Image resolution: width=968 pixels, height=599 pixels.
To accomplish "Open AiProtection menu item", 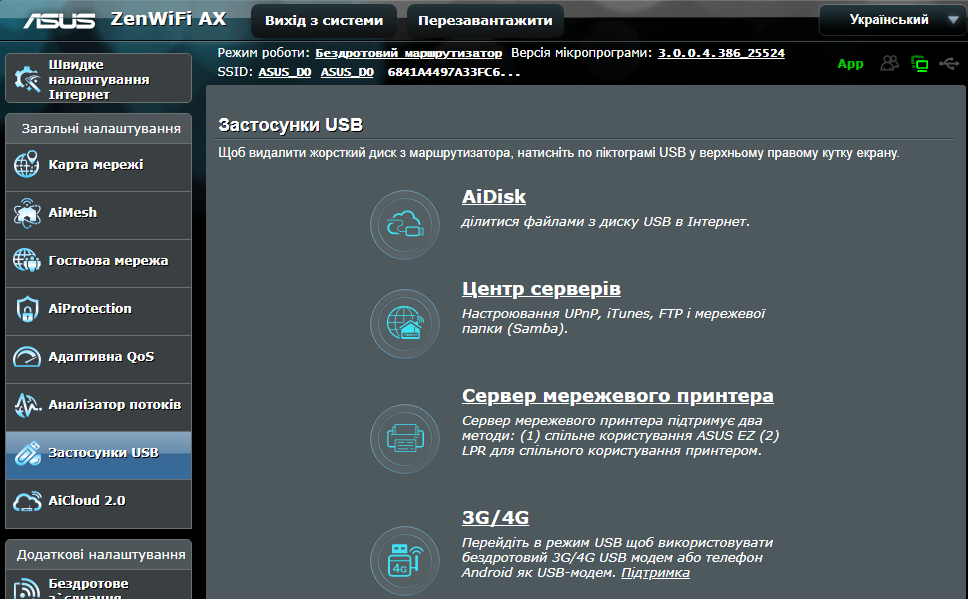I will click(99, 310).
